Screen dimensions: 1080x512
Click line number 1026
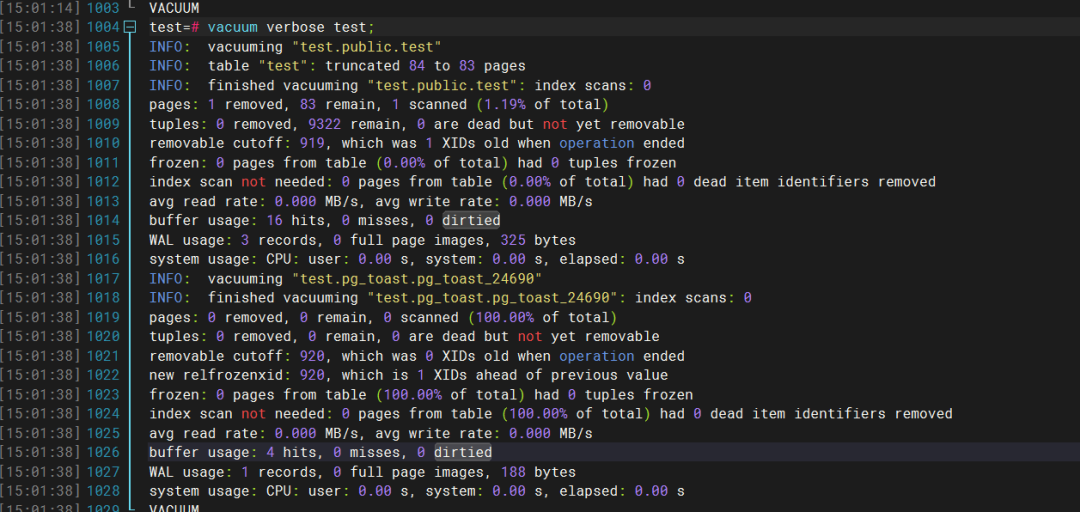coord(103,453)
